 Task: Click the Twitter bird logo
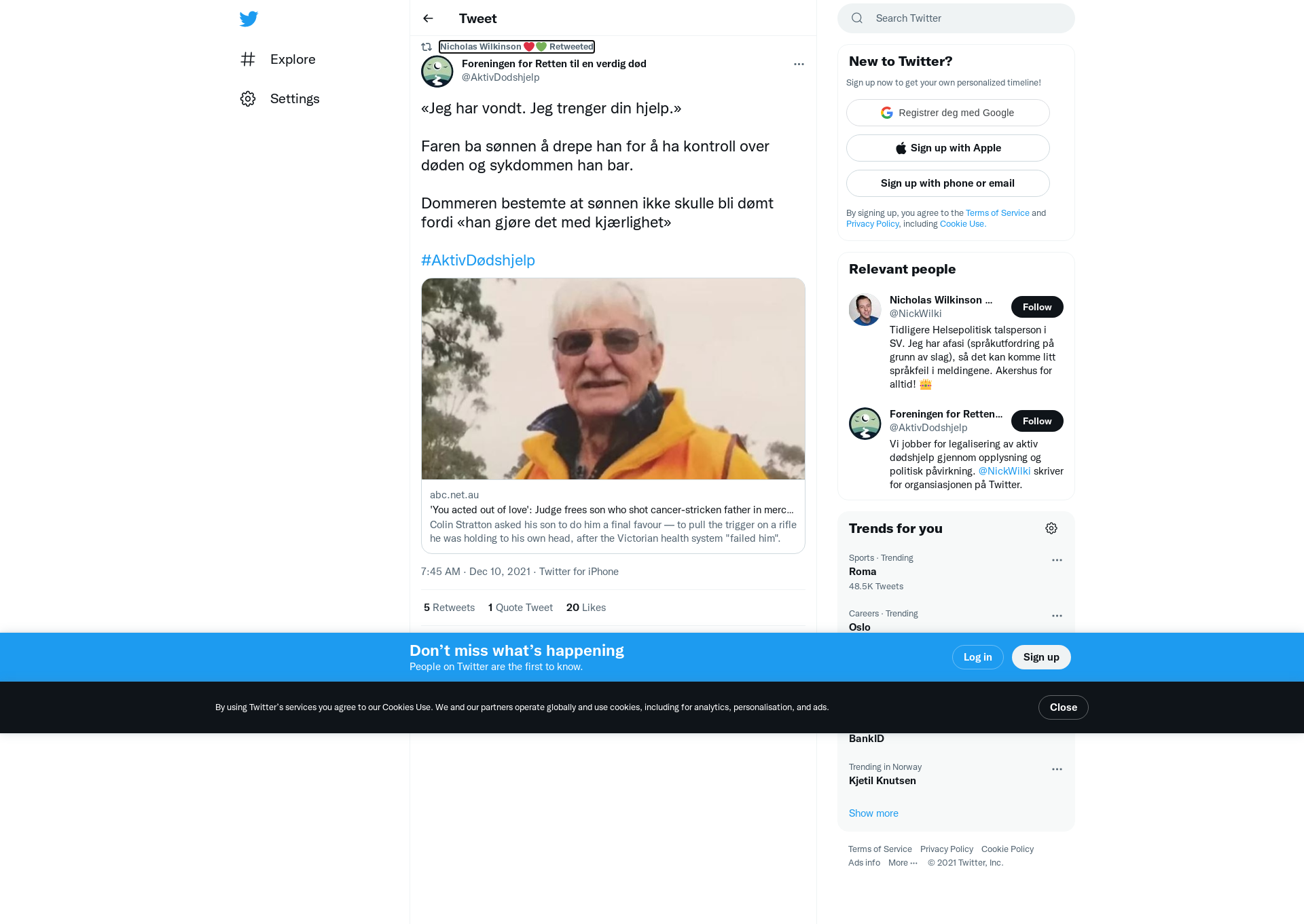[249, 18]
